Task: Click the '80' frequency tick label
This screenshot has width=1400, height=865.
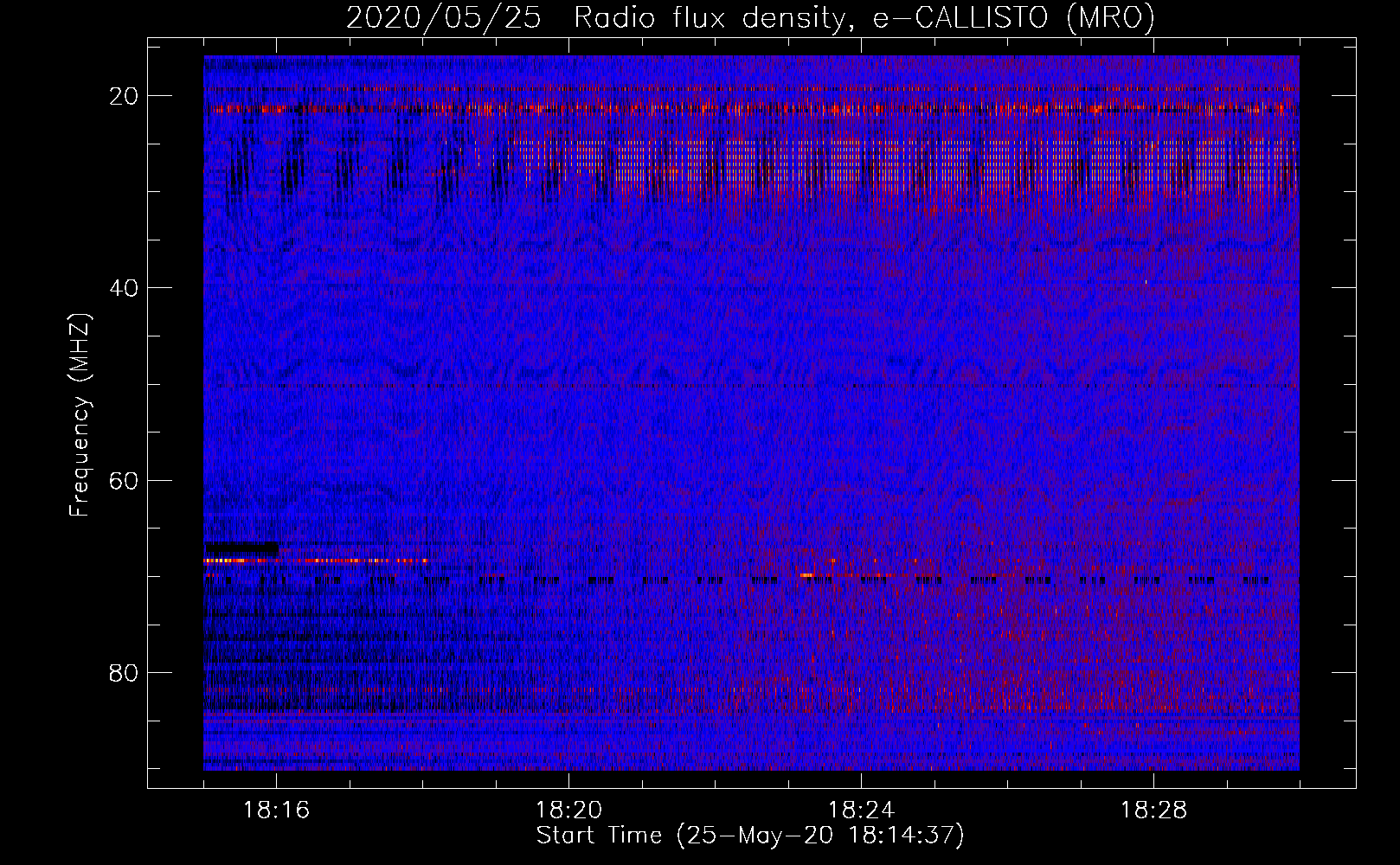Action: pos(124,673)
